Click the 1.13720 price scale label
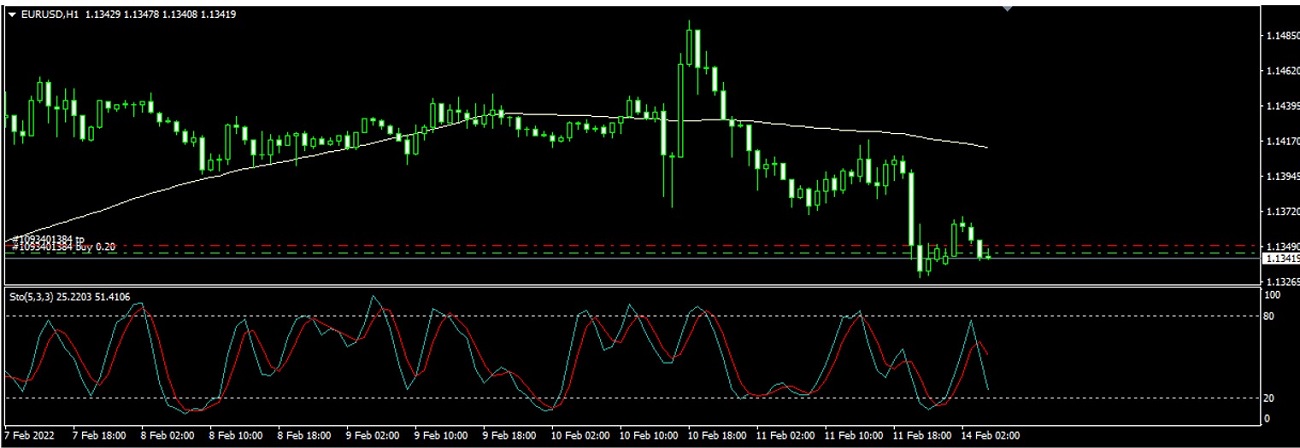Viewport: 1300px width, 448px height. click(1281, 212)
